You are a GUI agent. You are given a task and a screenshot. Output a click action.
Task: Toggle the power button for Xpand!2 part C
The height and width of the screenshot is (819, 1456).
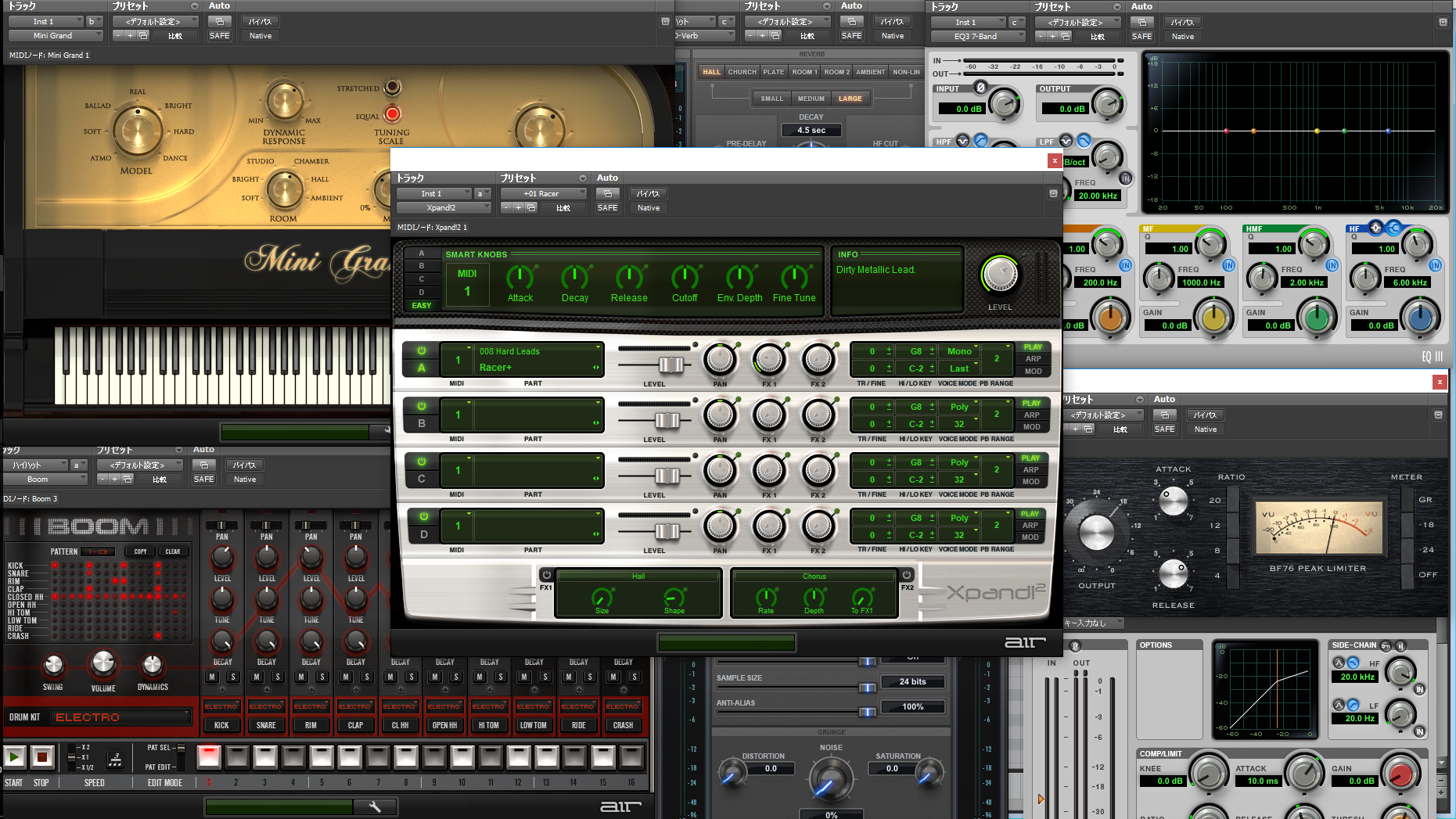(x=422, y=462)
